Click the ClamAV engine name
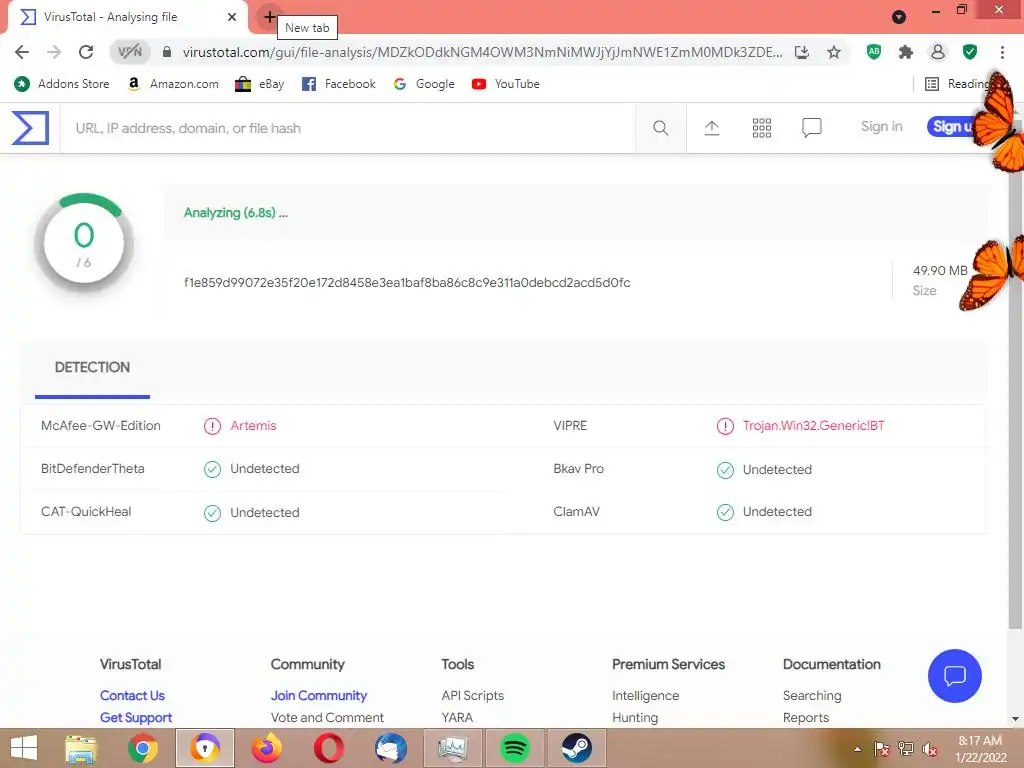The height and width of the screenshot is (768, 1024). tap(576, 511)
